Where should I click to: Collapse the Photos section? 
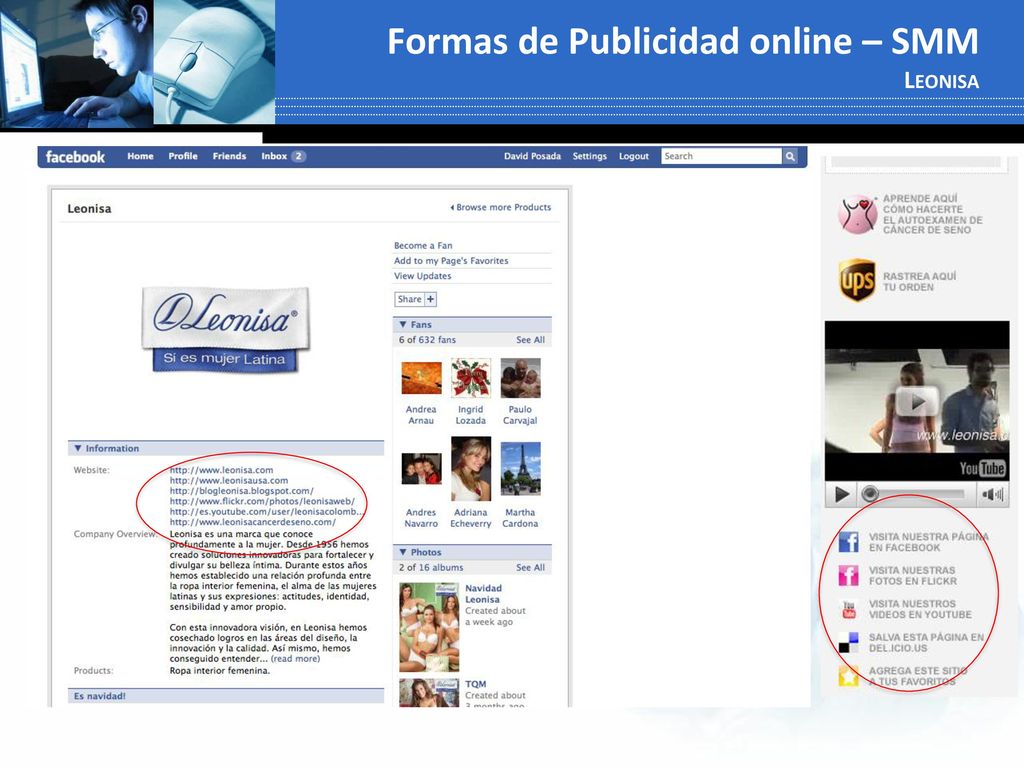click(403, 552)
